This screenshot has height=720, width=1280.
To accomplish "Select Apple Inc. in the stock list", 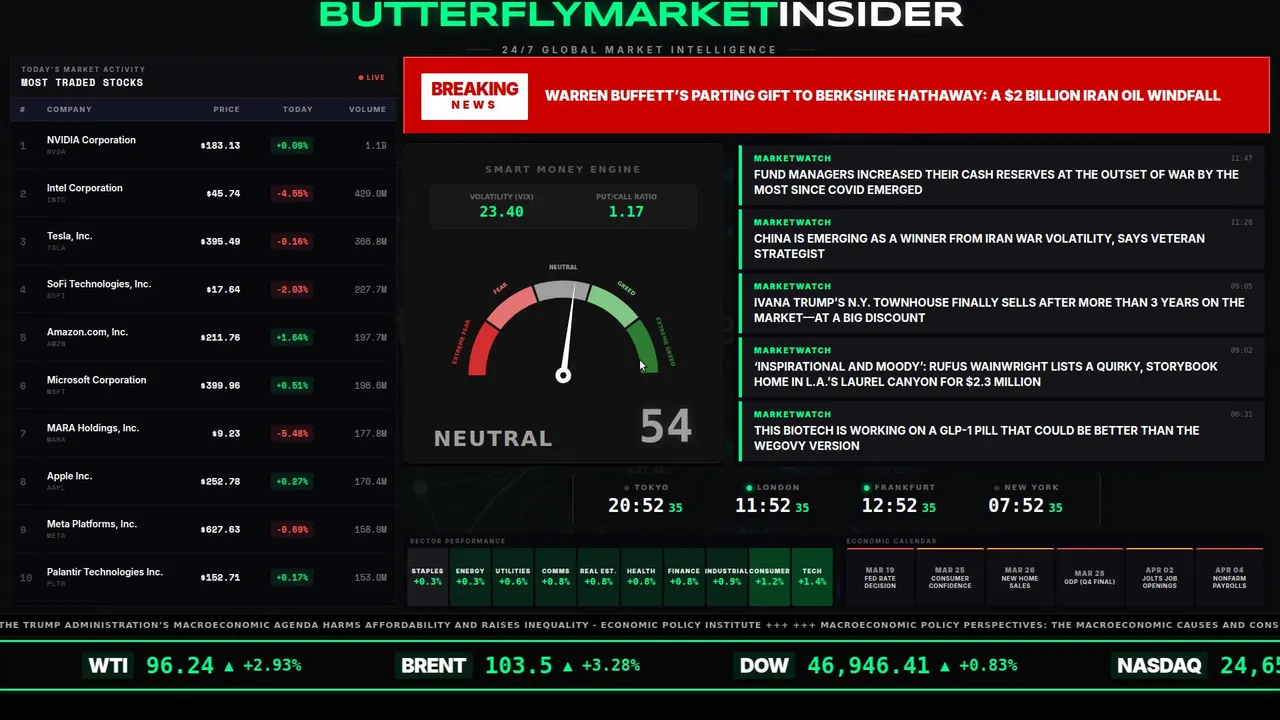I will coord(69,476).
